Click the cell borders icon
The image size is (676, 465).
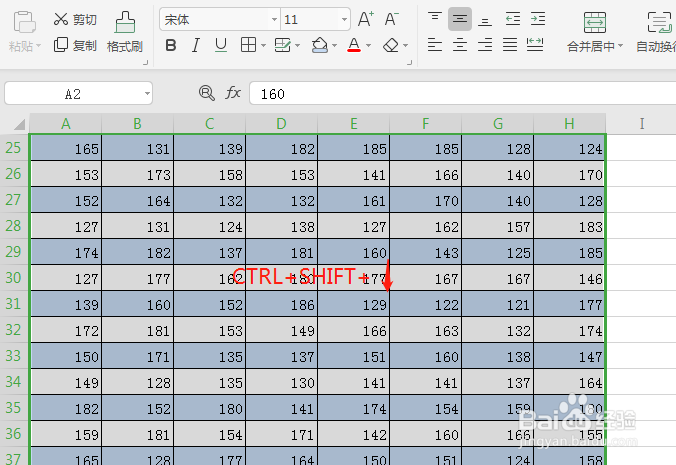pos(248,45)
